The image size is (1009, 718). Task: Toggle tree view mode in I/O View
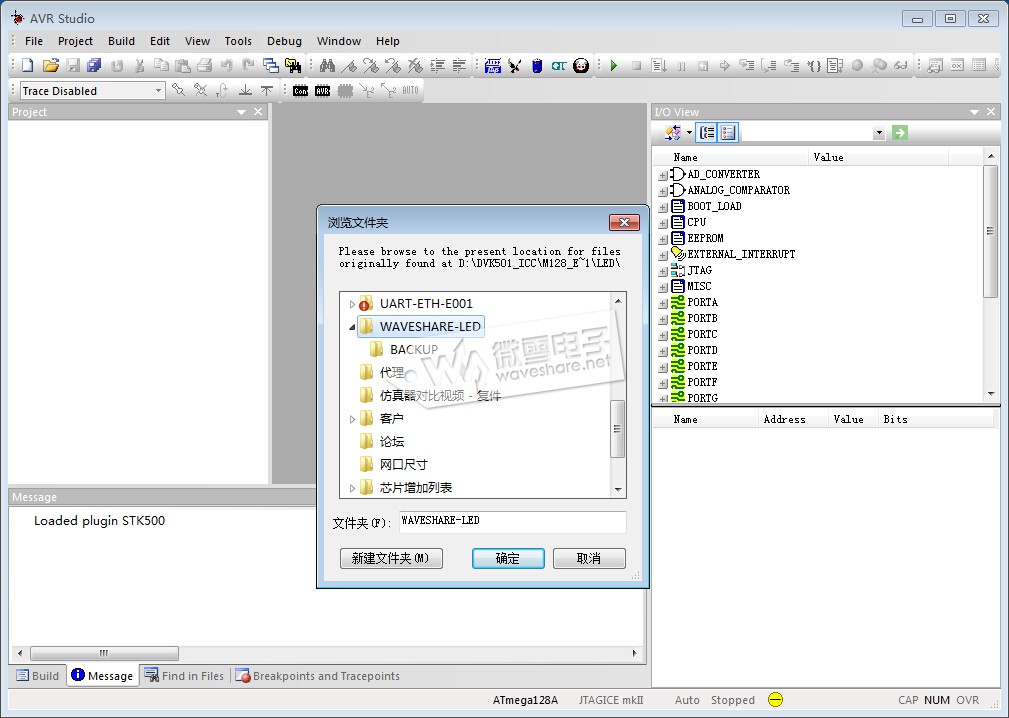click(707, 133)
